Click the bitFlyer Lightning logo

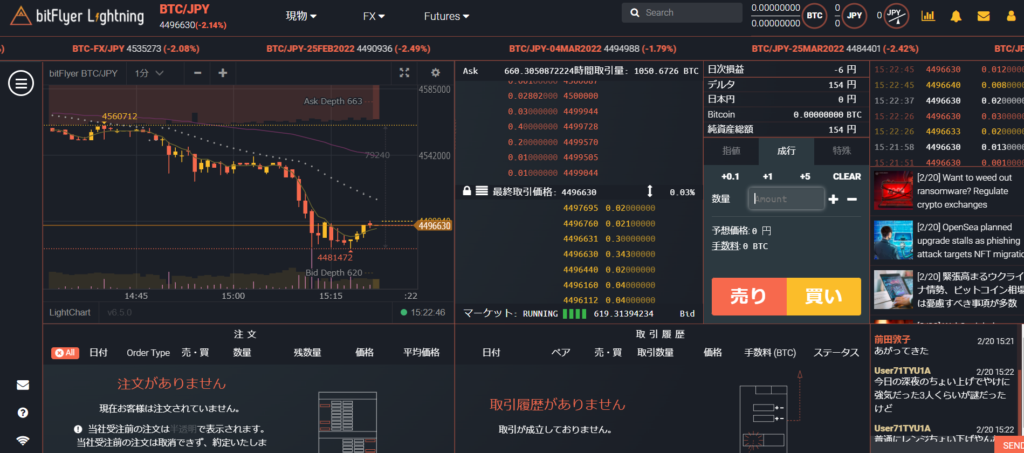point(77,16)
